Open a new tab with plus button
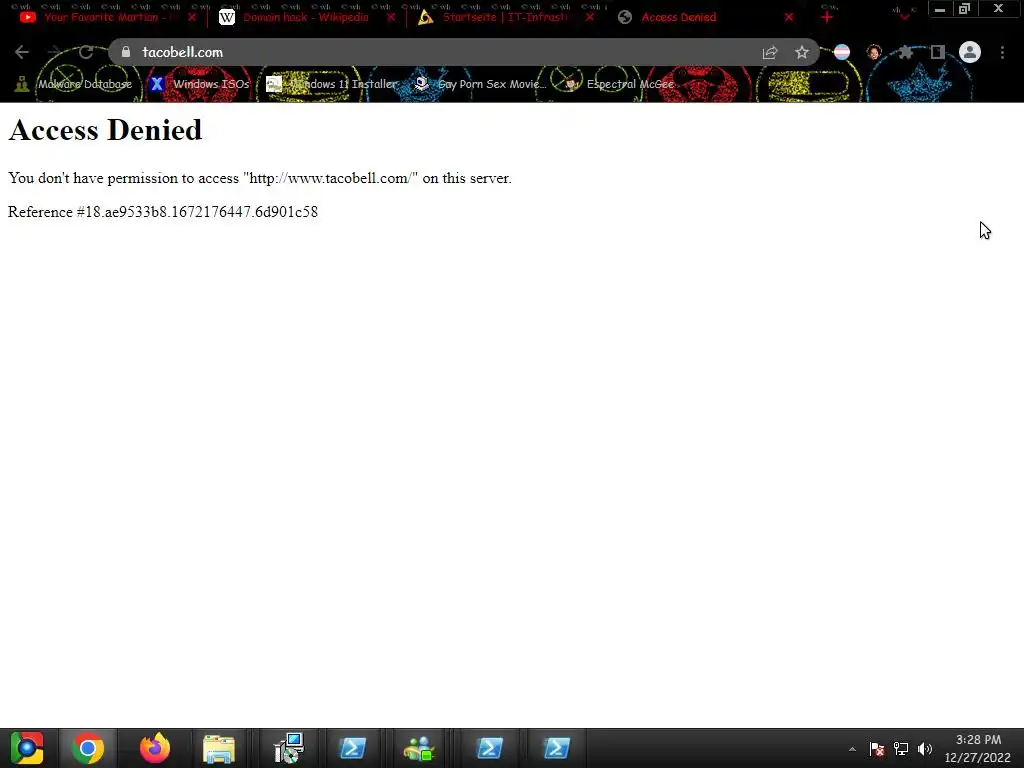Screen dimensions: 1024x768 (827, 17)
